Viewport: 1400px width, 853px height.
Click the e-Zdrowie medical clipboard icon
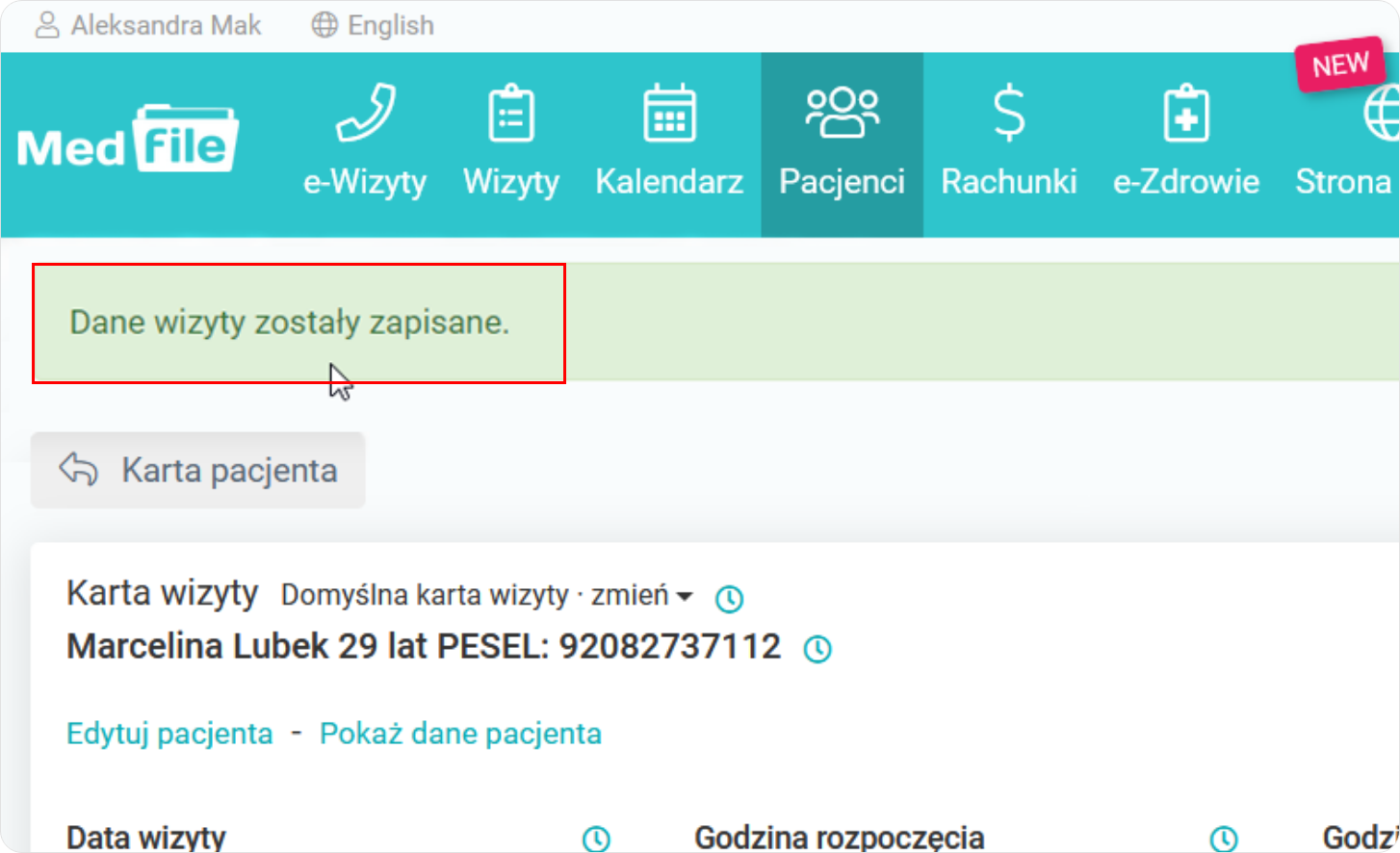[1186, 113]
